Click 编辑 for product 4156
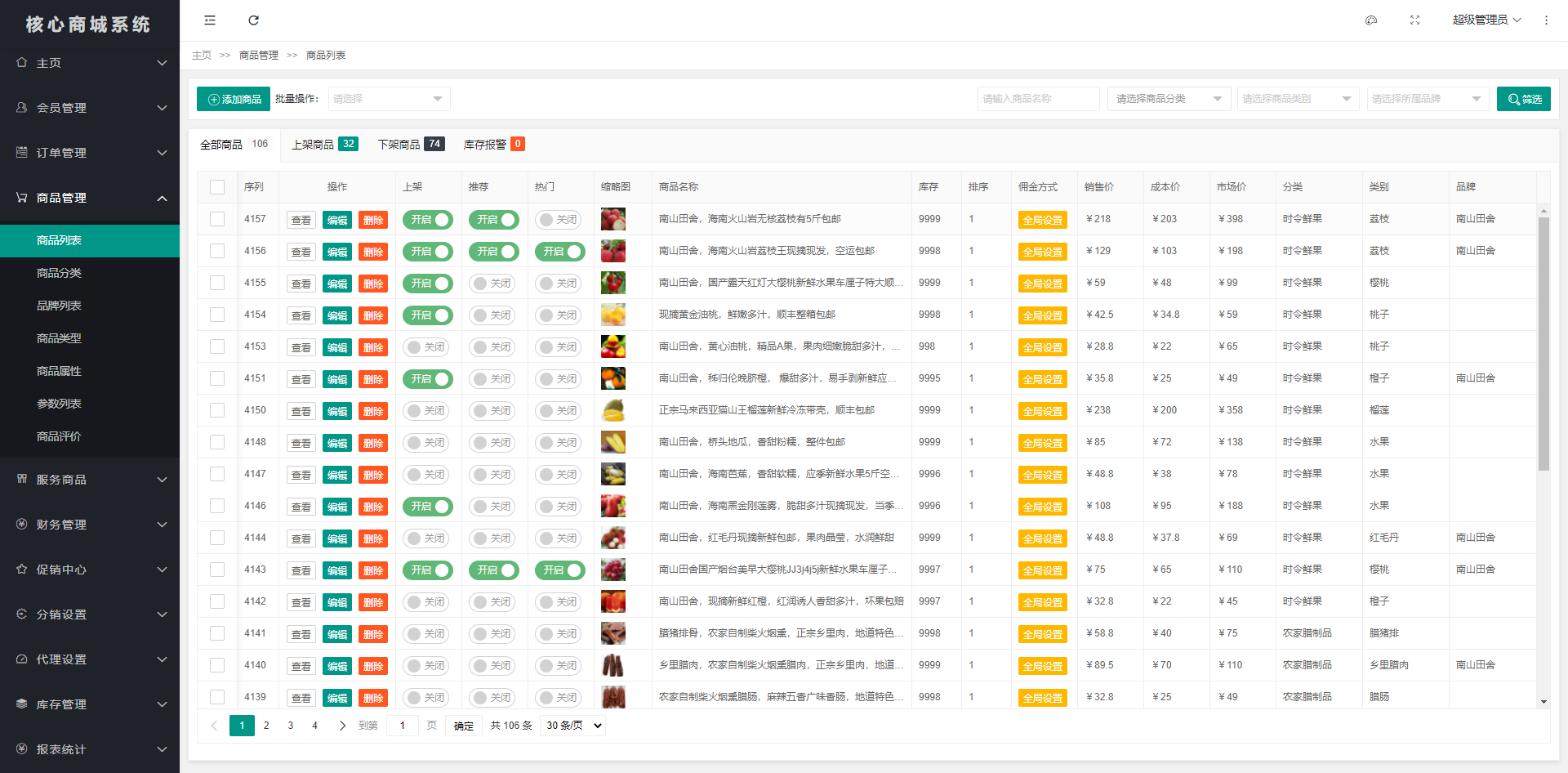The width and height of the screenshot is (1568, 773). (x=337, y=252)
